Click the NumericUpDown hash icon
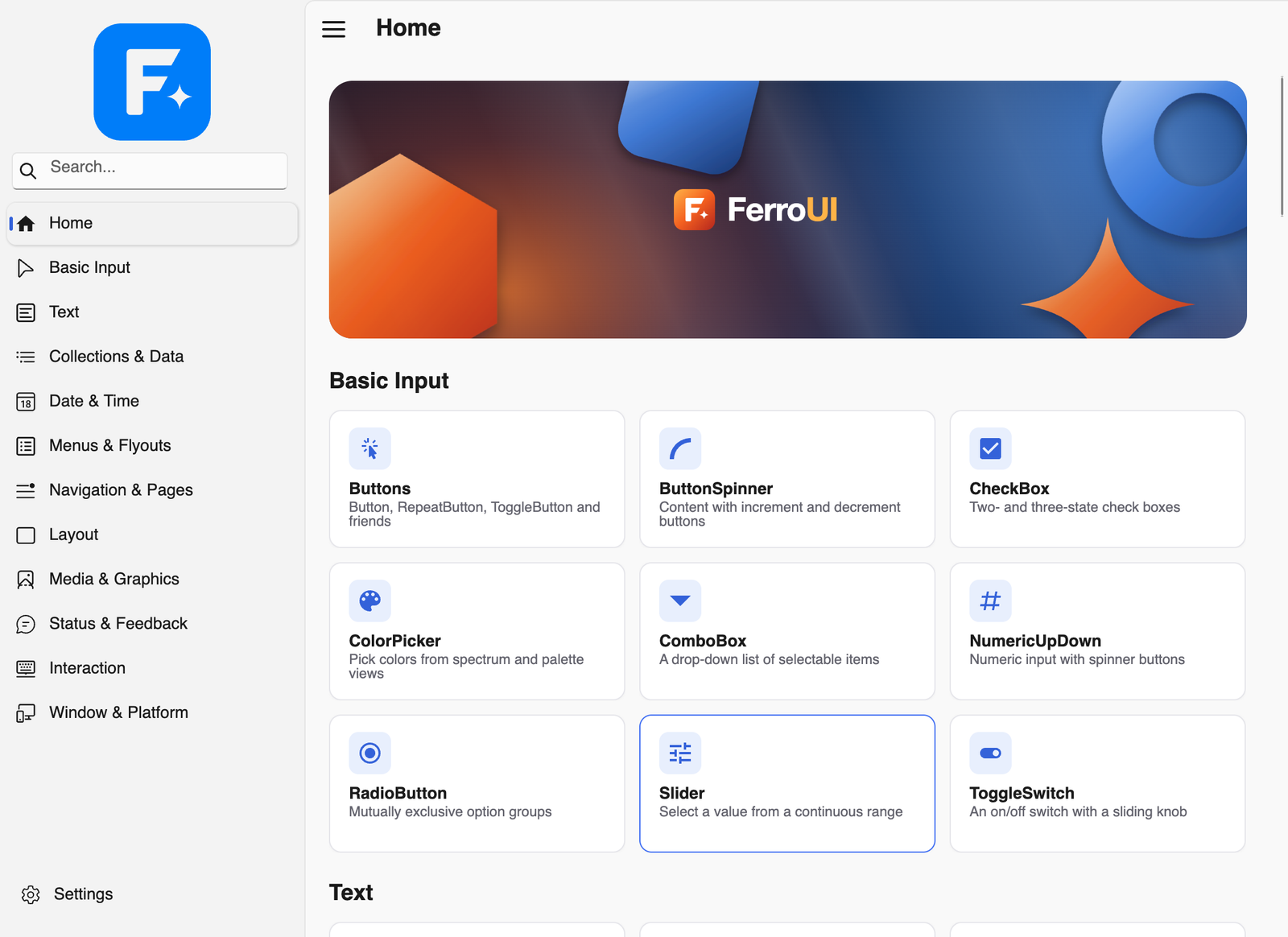 click(x=990, y=601)
